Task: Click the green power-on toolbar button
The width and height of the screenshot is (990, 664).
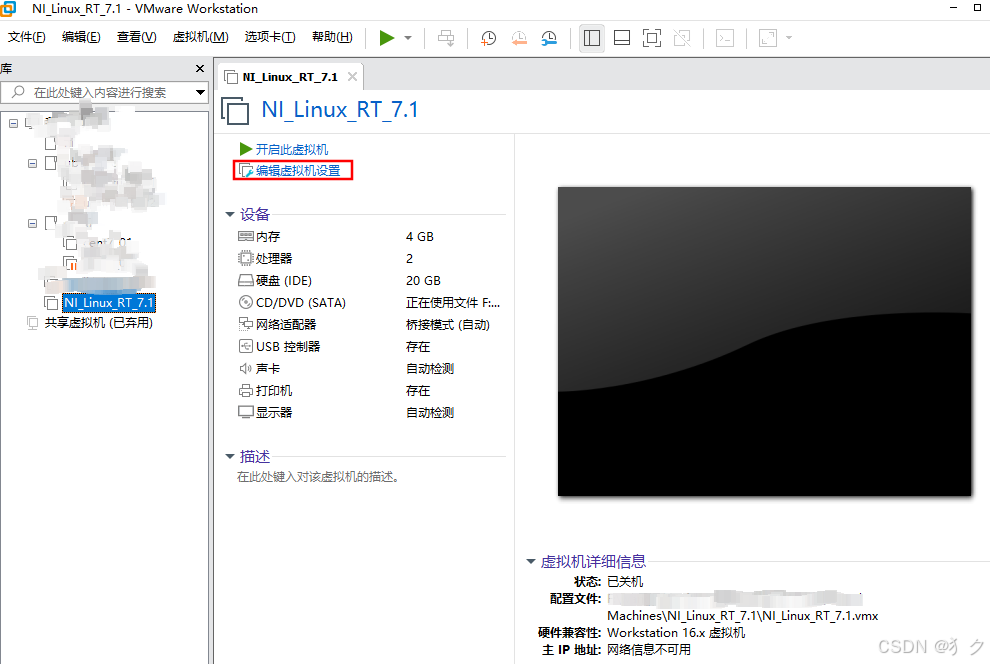Action: (387, 37)
